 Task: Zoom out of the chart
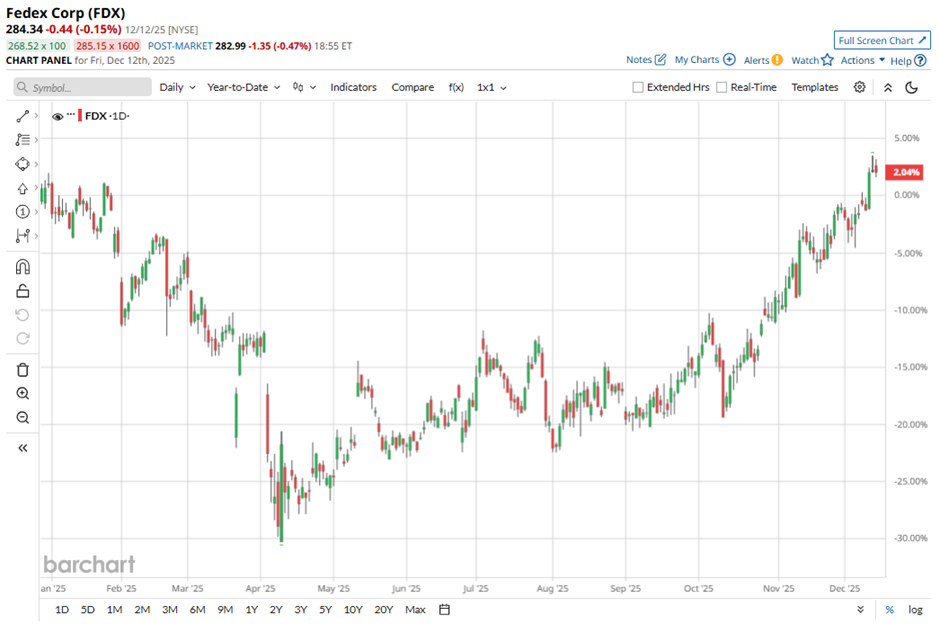(23, 418)
